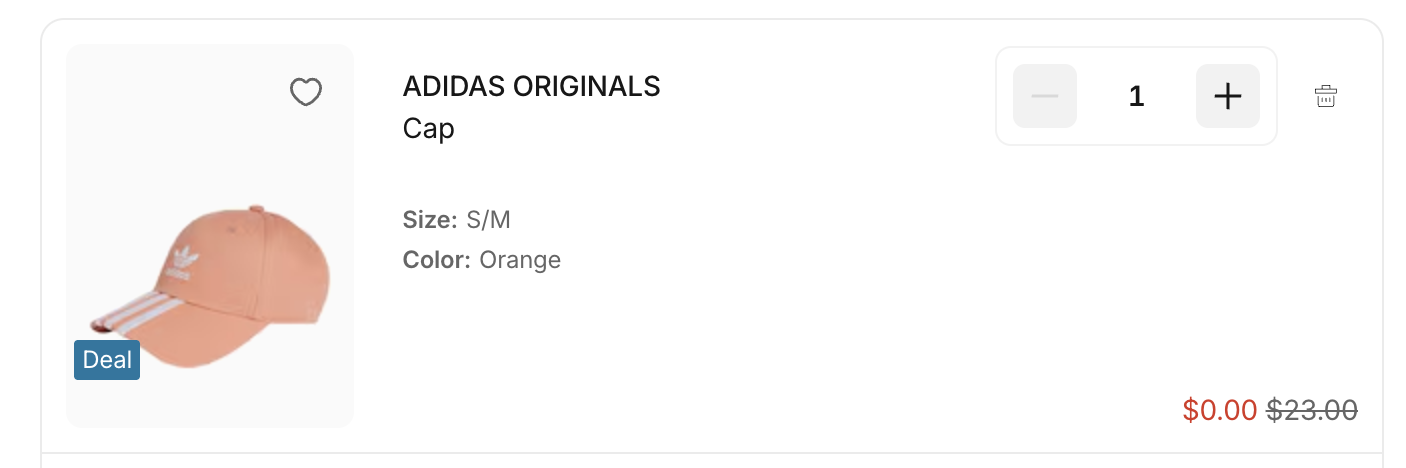The height and width of the screenshot is (468, 1406).
Task: Select the Orange color value
Action: (520, 260)
